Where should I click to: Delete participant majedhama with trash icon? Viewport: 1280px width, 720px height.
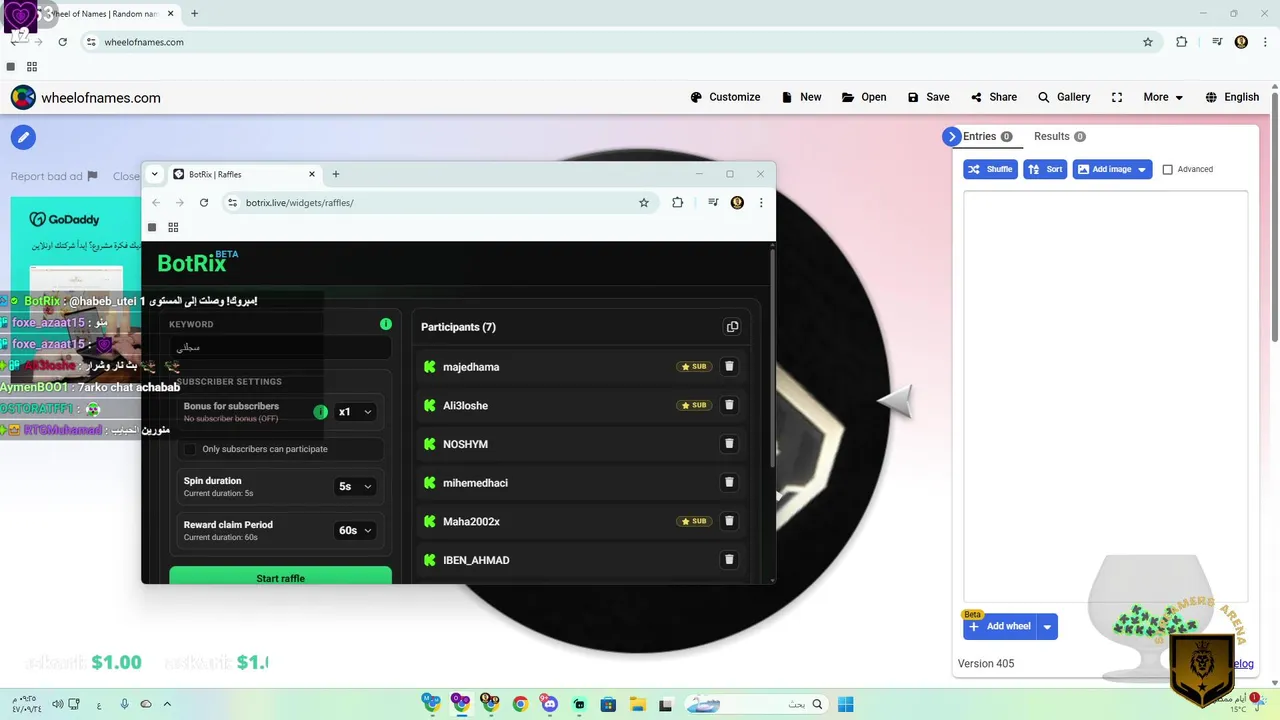(729, 367)
